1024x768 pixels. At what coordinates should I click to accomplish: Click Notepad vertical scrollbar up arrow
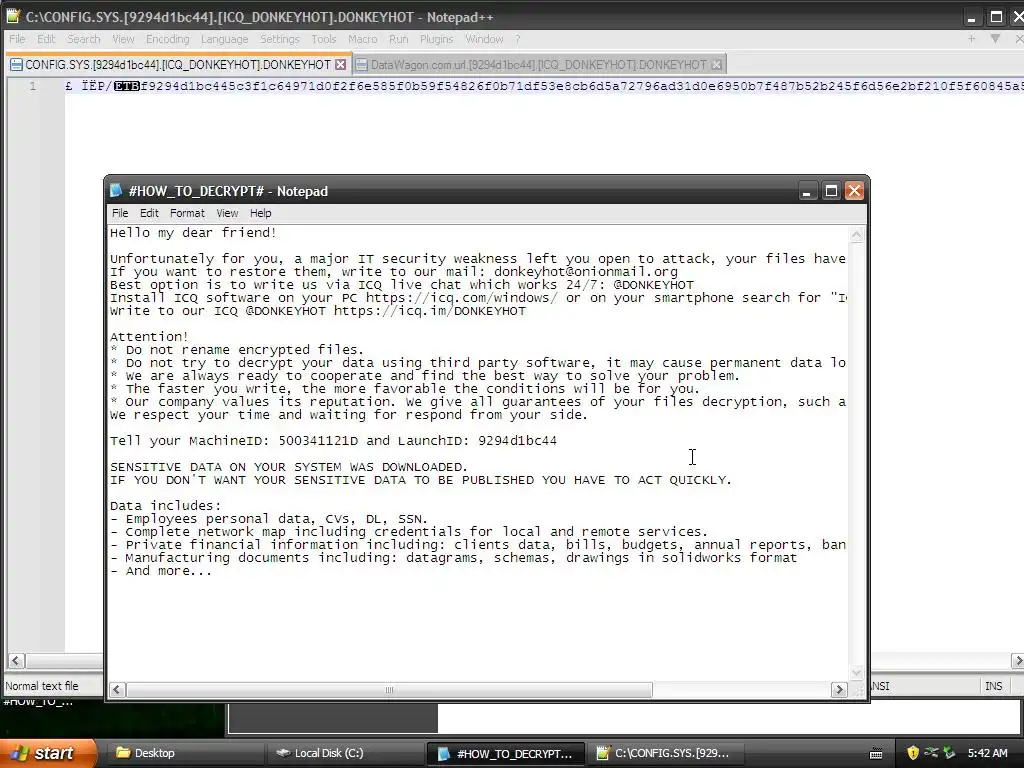pos(857,235)
